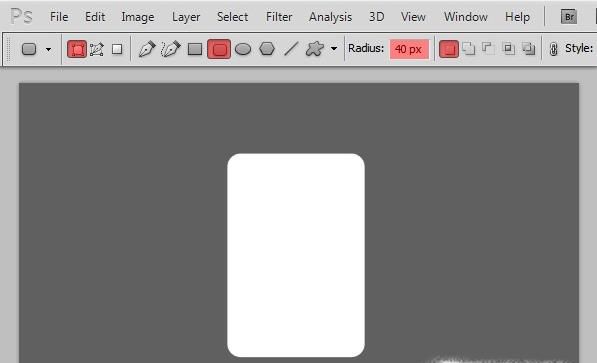The height and width of the screenshot is (363, 597).
Task: Choose Exclude overlapping shape areas option
Action: coord(528,49)
